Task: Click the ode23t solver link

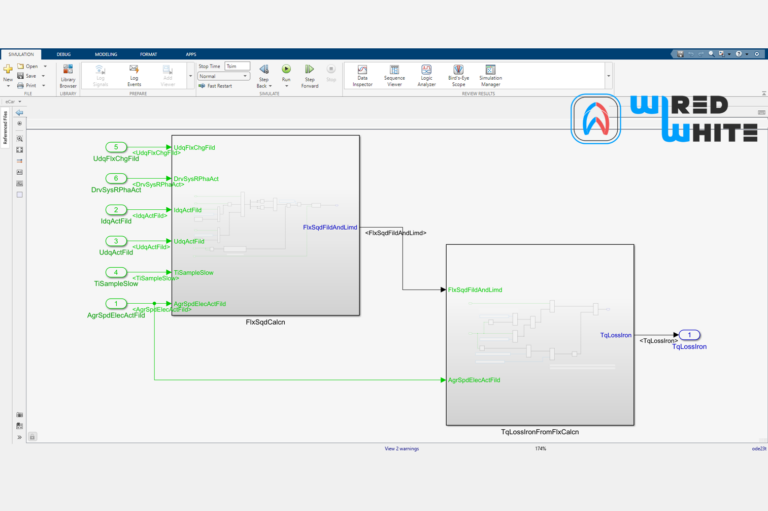Action: [759, 448]
